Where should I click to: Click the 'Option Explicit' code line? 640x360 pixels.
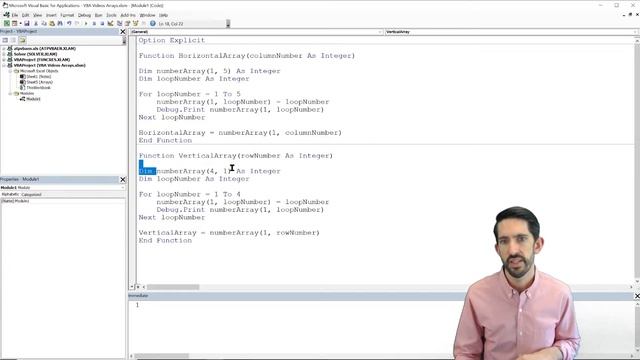pyautogui.click(x=171, y=40)
